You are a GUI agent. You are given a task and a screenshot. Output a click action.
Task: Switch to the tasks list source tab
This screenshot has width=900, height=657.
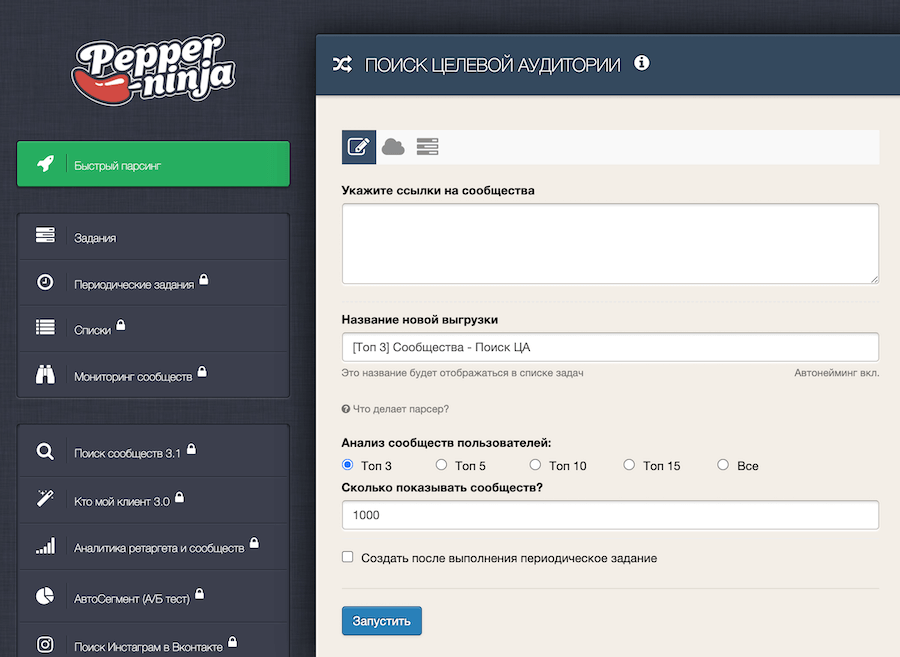(x=428, y=147)
